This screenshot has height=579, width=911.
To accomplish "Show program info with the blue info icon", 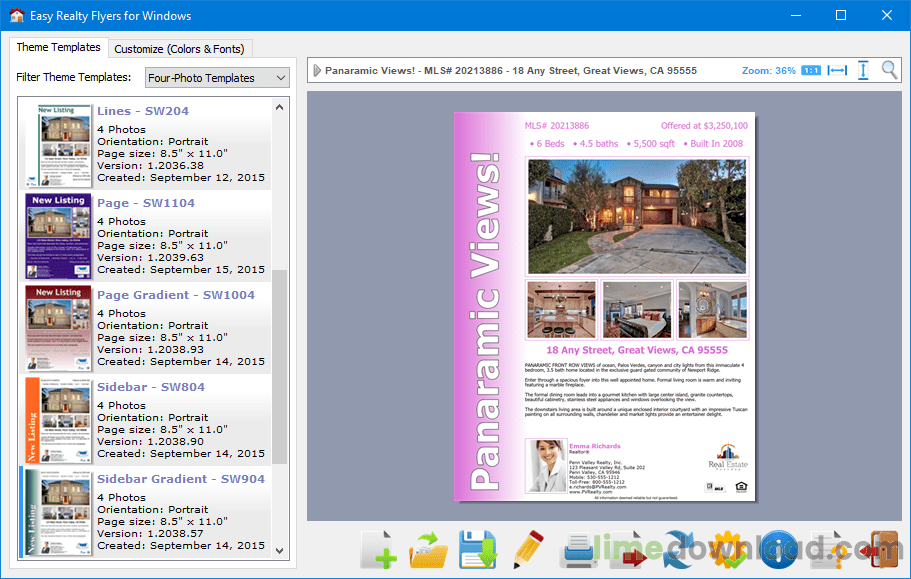I will [779, 549].
